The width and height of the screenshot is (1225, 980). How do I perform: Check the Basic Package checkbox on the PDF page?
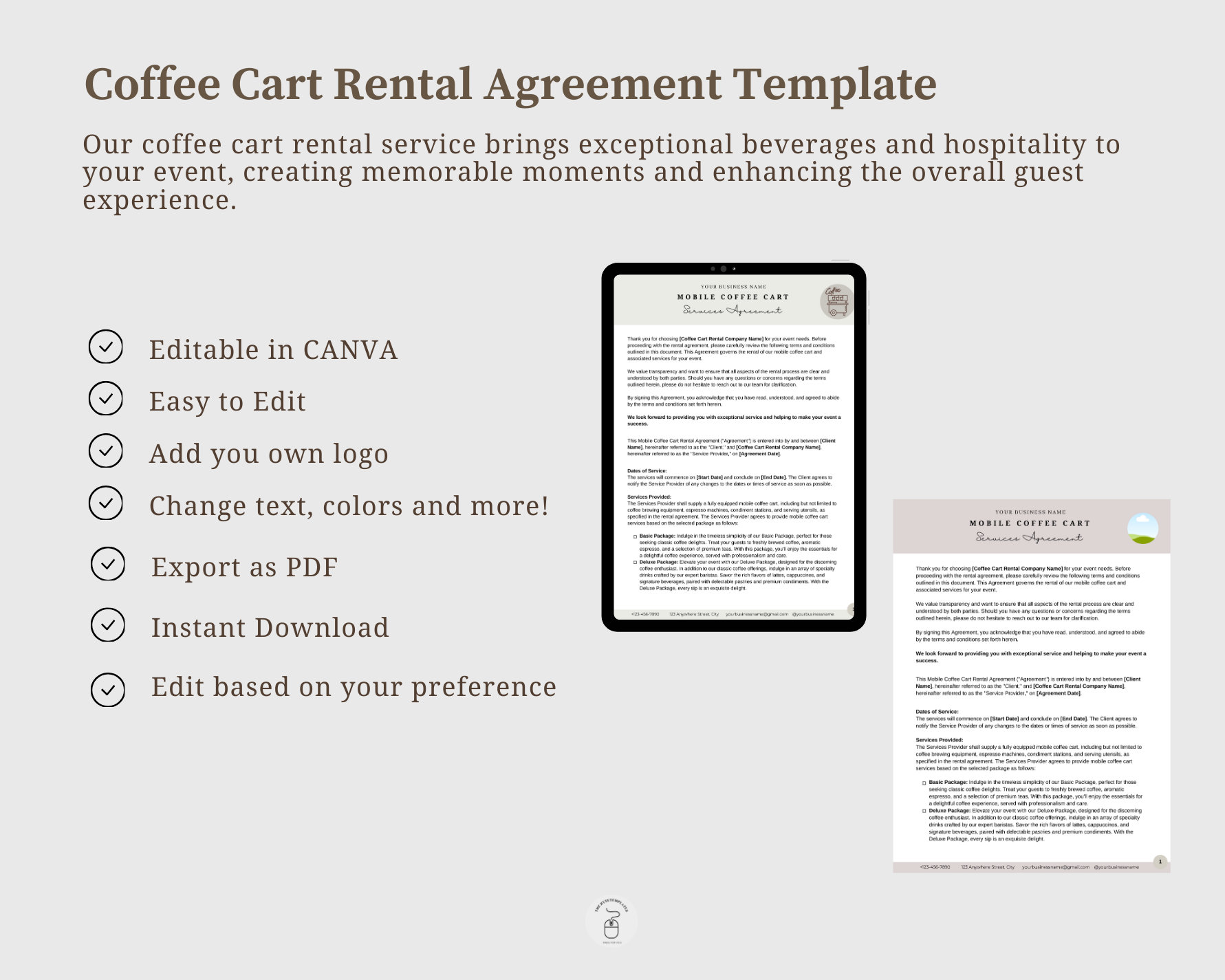pyautogui.click(x=924, y=782)
